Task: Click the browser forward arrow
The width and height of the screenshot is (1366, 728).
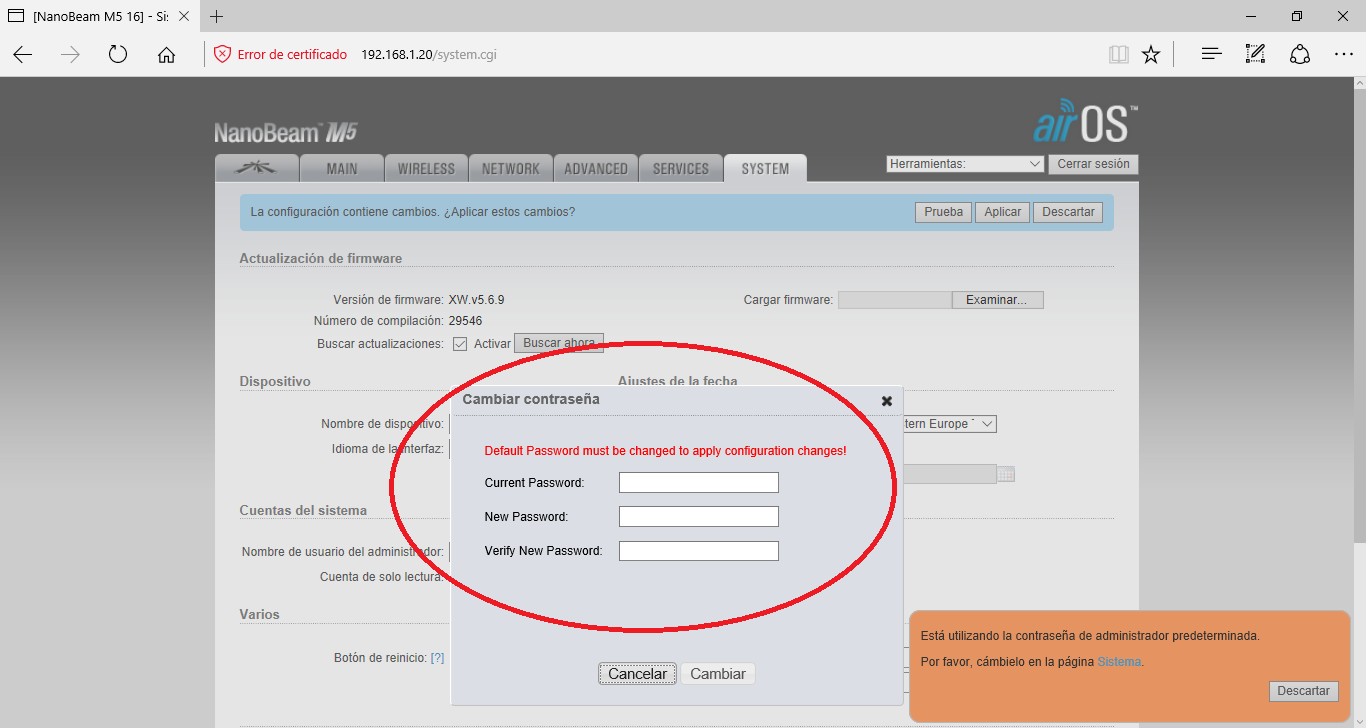Action: [x=70, y=54]
